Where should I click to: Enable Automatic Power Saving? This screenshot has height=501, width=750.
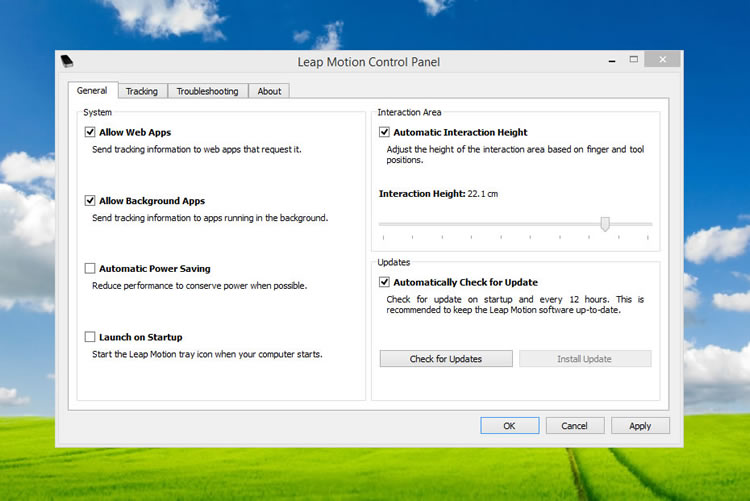[90, 269]
